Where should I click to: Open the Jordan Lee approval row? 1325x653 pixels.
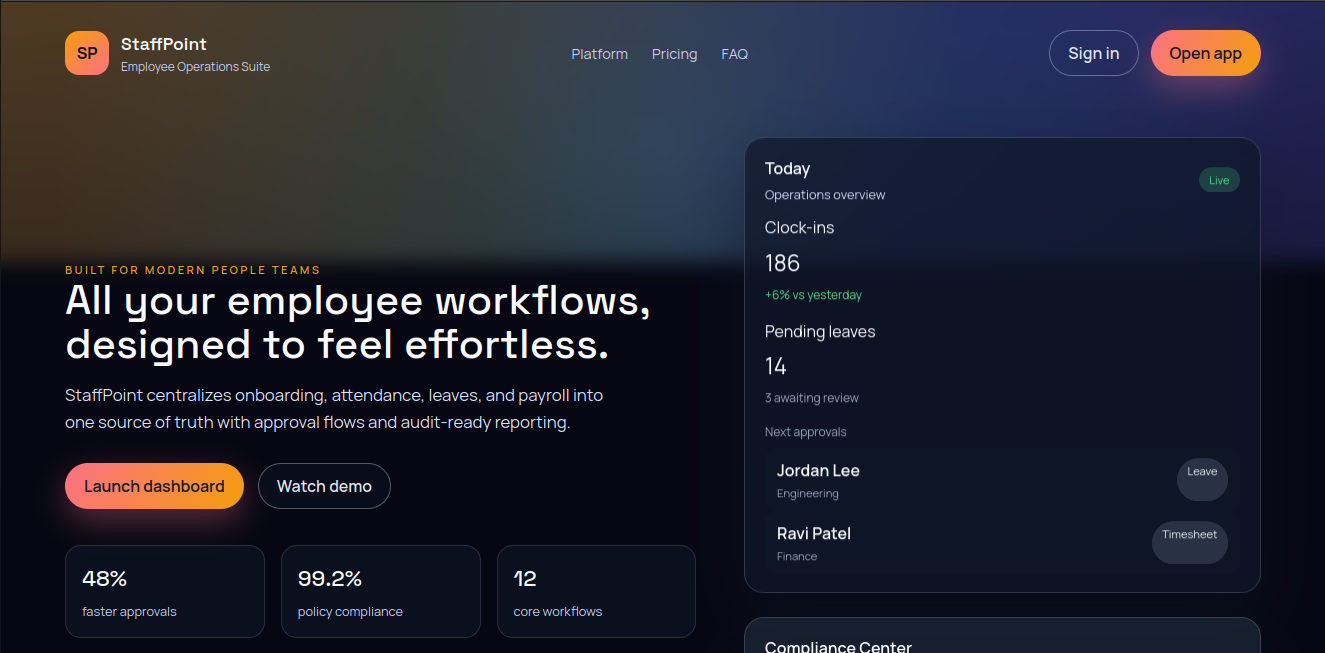[1002, 480]
